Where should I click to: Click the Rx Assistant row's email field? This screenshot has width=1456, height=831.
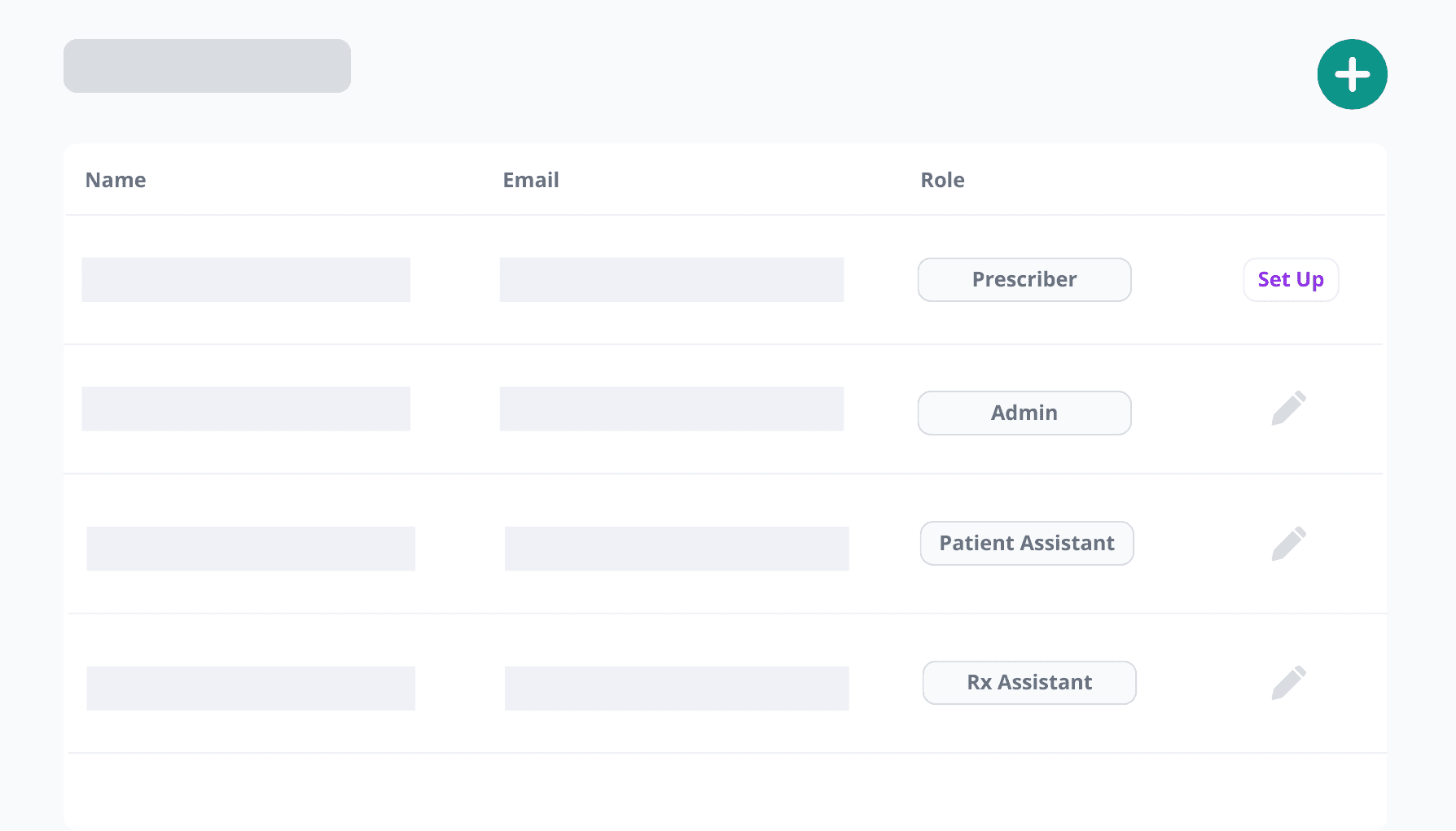coord(676,689)
